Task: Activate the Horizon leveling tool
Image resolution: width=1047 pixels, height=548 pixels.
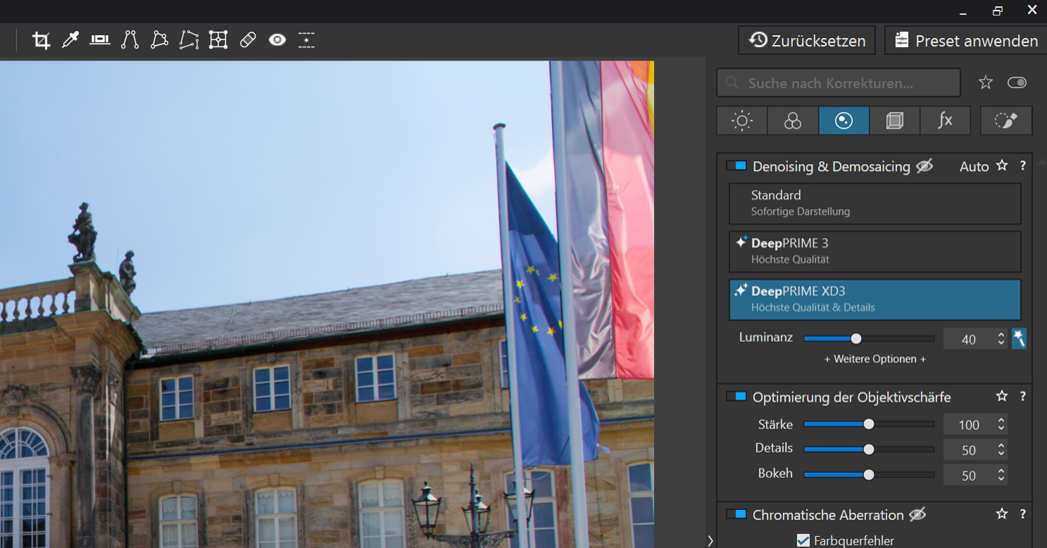Action: (100, 40)
